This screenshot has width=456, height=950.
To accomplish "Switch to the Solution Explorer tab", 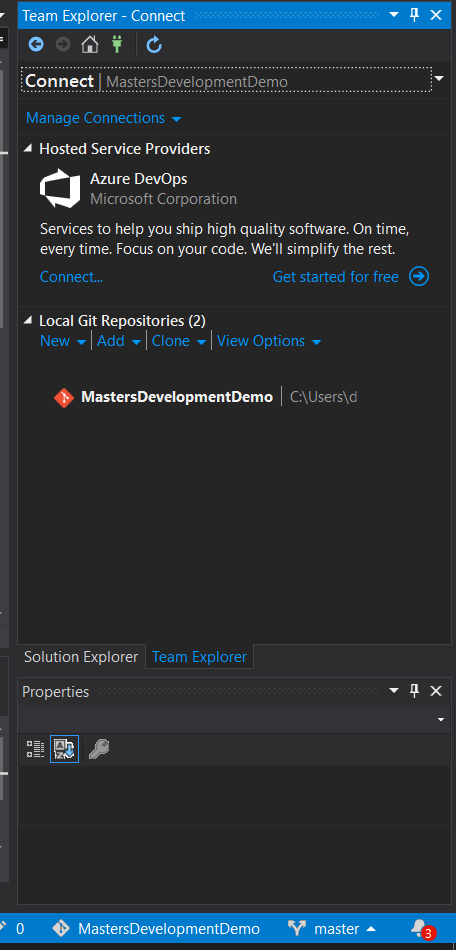I will coord(81,657).
